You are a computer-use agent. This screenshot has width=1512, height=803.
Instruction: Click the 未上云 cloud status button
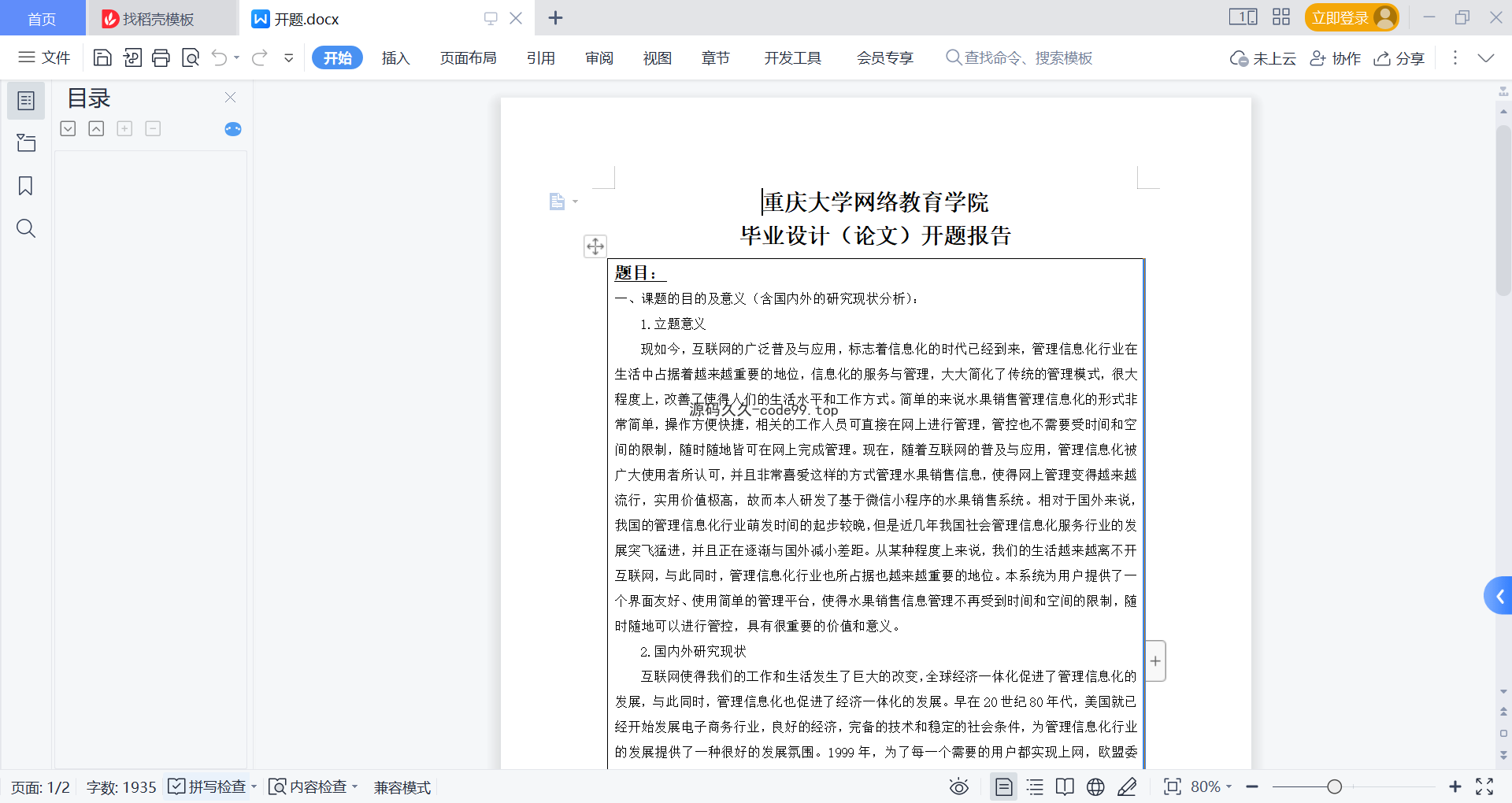[x=1263, y=58]
